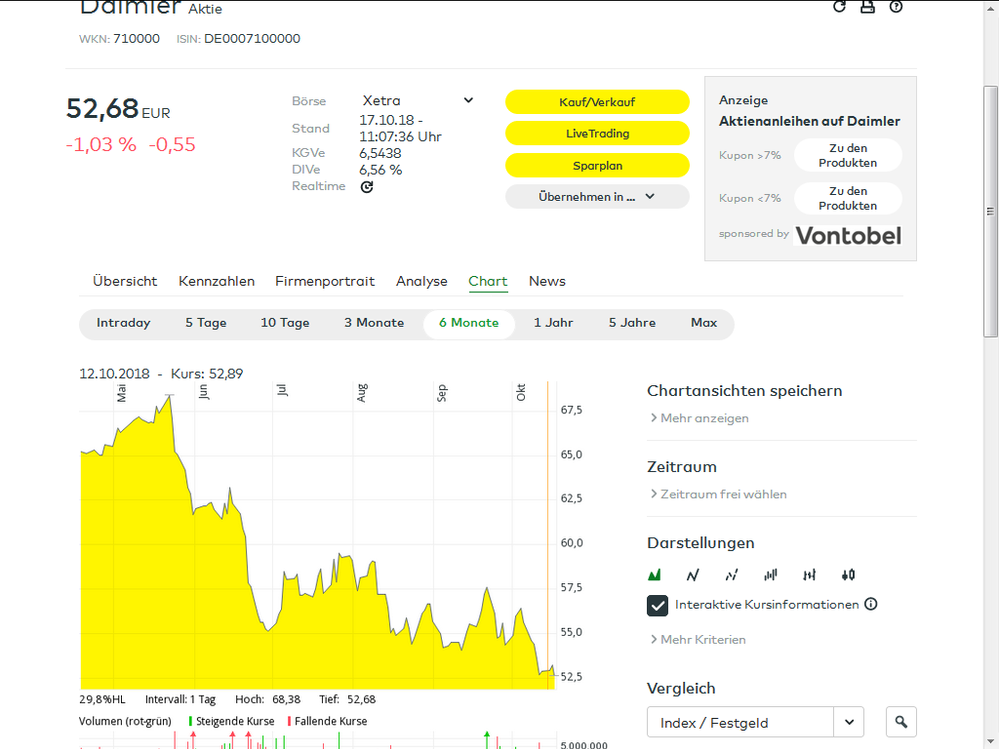Select the mountain area chart style

click(655, 575)
